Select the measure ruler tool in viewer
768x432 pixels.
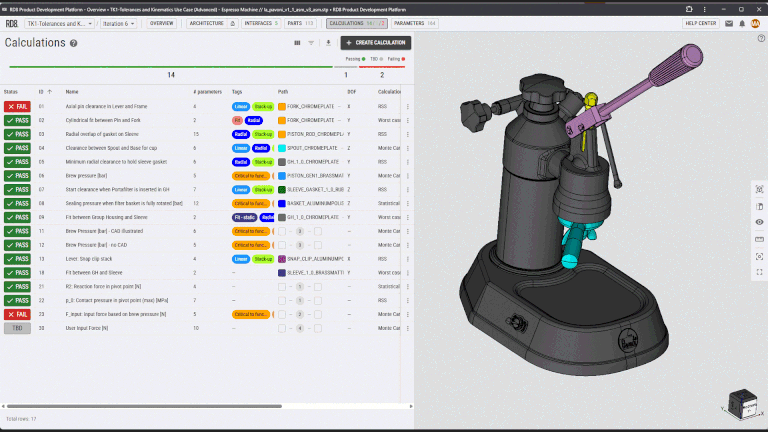coord(759,240)
